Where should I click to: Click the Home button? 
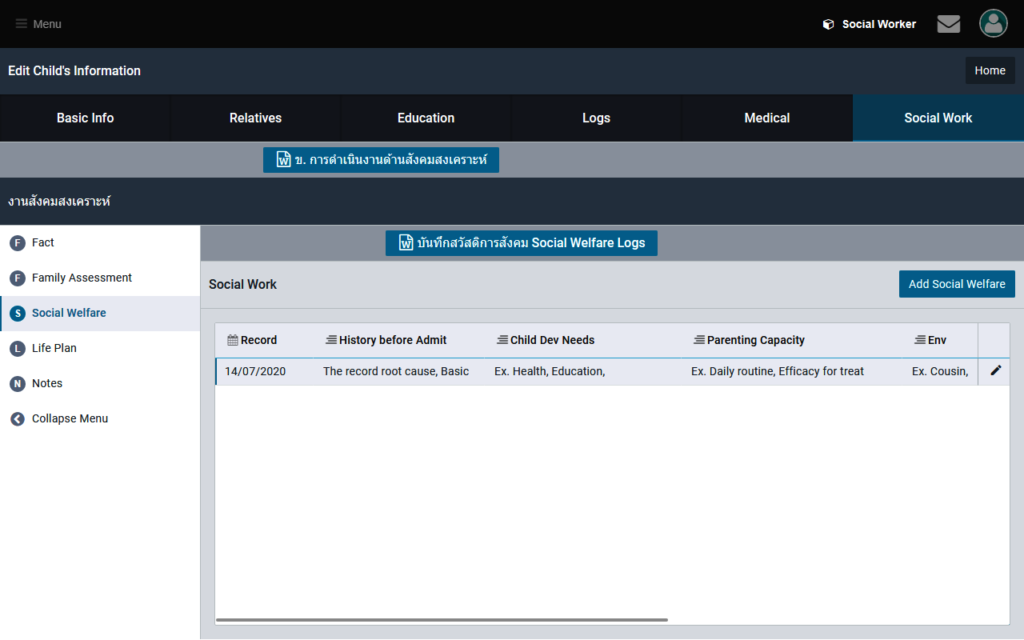click(989, 71)
